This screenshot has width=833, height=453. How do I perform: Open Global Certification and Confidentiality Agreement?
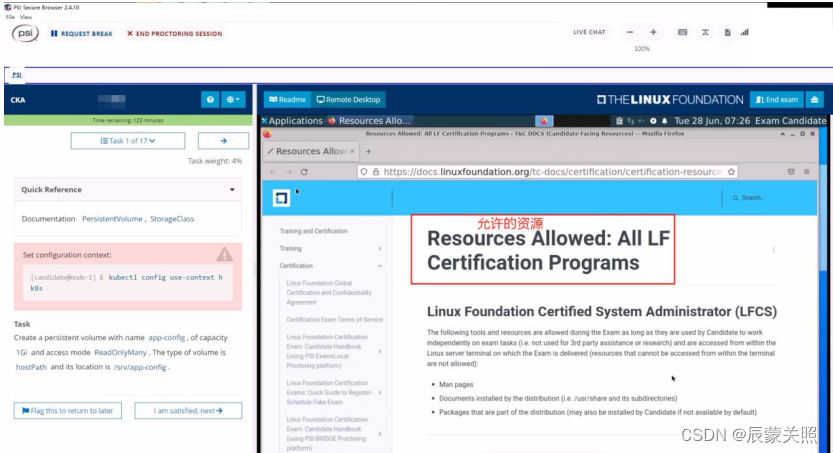click(329, 293)
